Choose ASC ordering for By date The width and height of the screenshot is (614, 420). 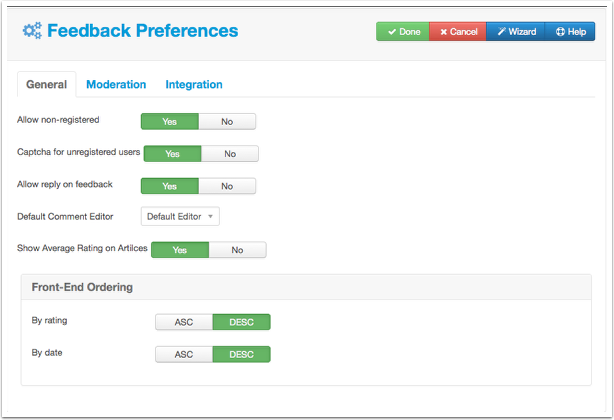[184, 355]
